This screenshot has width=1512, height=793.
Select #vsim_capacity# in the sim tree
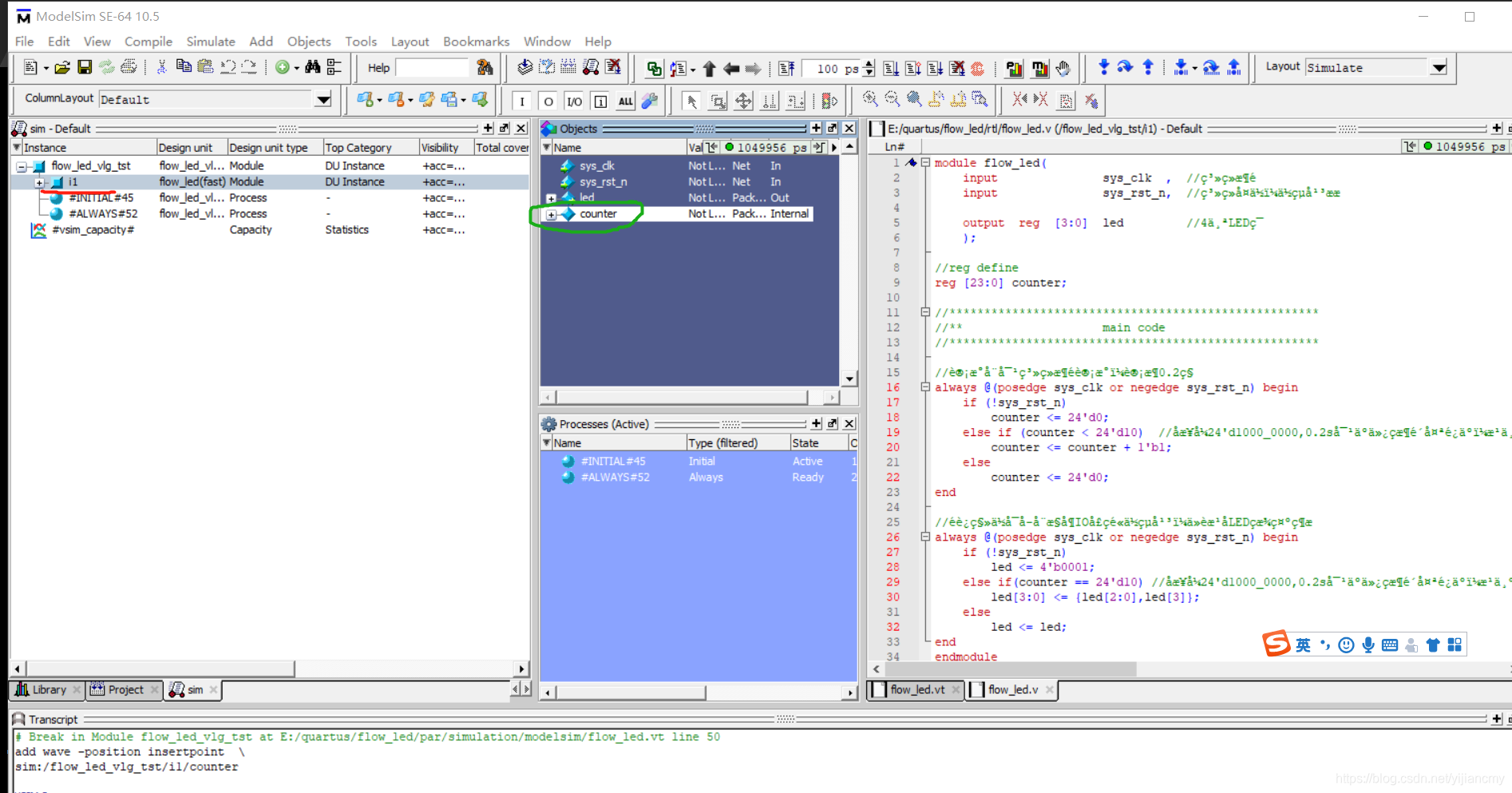(x=93, y=230)
